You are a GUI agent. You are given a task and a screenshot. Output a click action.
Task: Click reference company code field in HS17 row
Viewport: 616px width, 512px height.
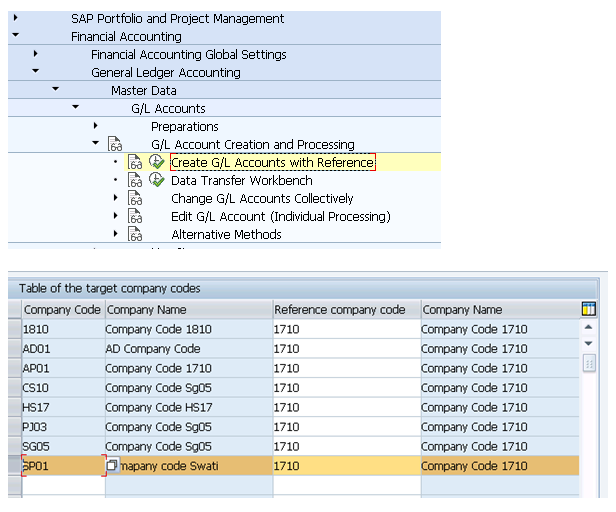click(347, 407)
